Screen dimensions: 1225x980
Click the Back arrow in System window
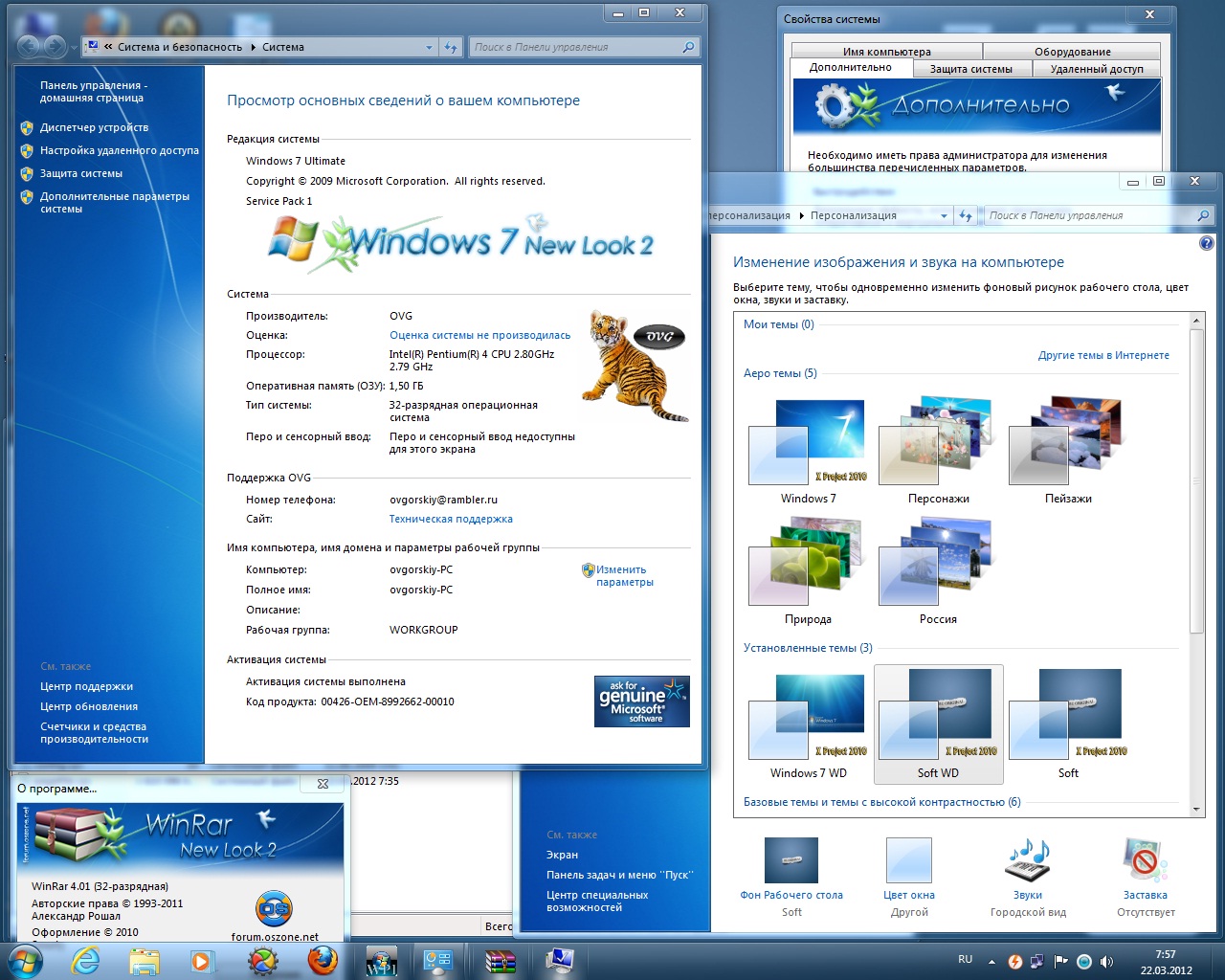[29, 46]
